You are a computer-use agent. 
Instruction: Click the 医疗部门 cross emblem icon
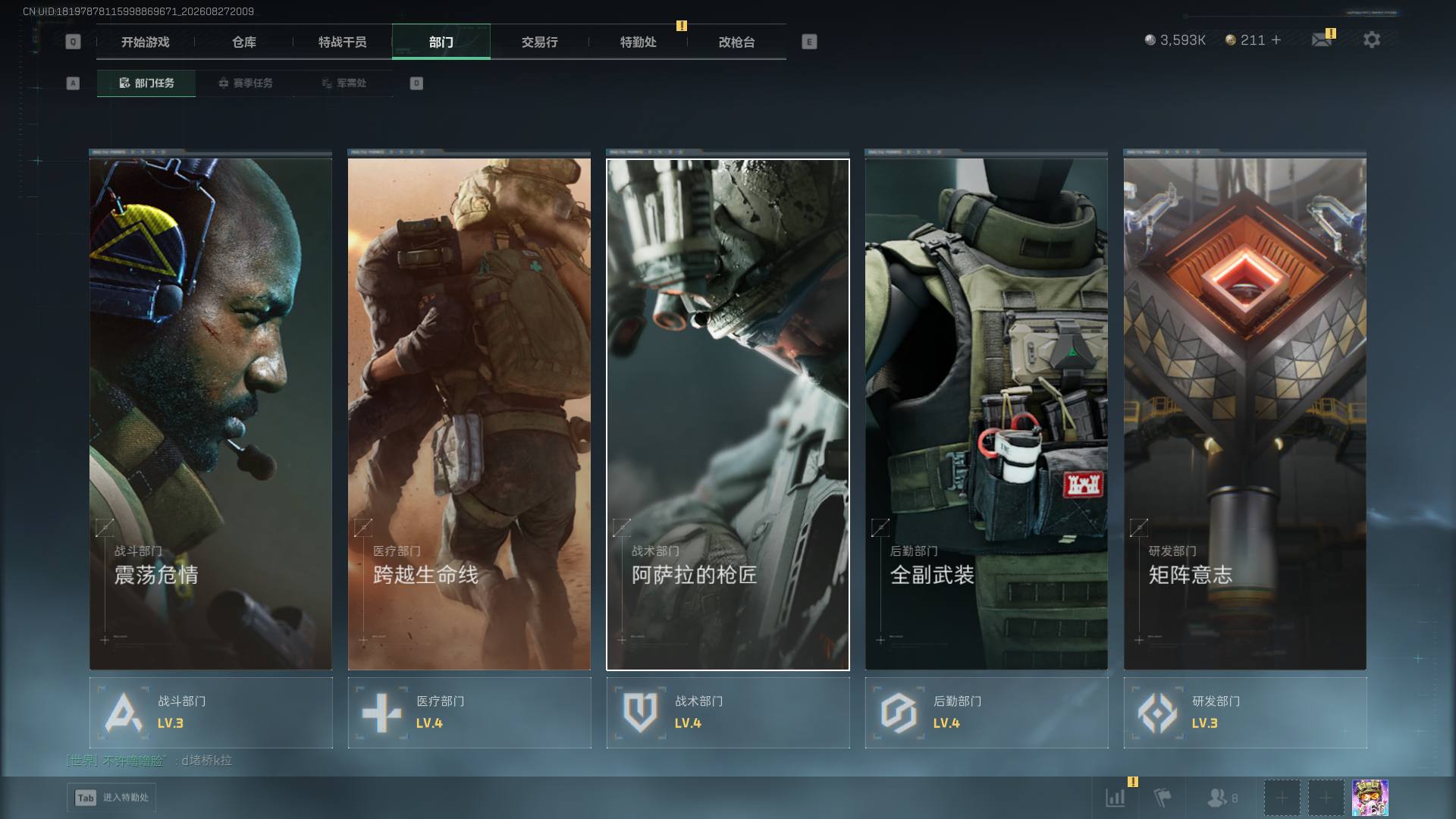click(381, 713)
